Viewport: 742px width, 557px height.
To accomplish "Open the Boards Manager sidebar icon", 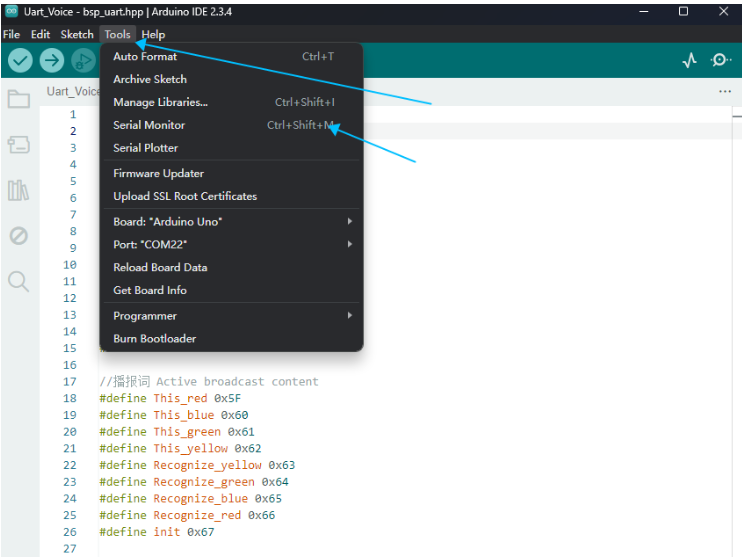I will click(x=19, y=144).
